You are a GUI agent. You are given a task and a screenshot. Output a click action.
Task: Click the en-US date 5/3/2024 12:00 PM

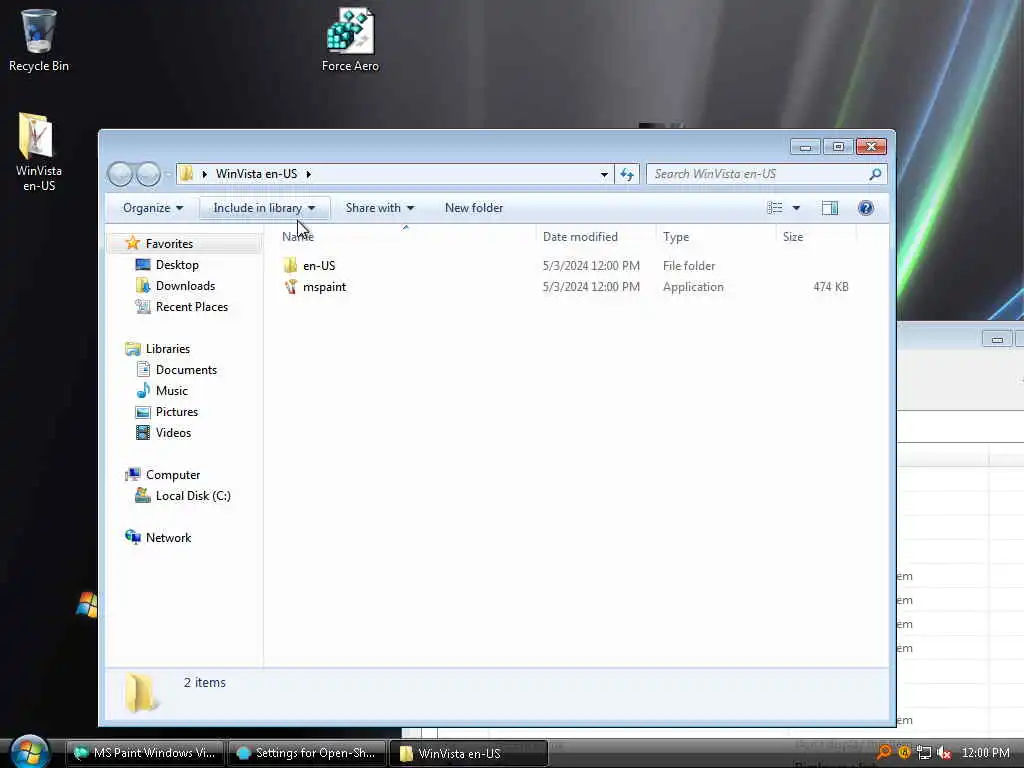pos(591,266)
